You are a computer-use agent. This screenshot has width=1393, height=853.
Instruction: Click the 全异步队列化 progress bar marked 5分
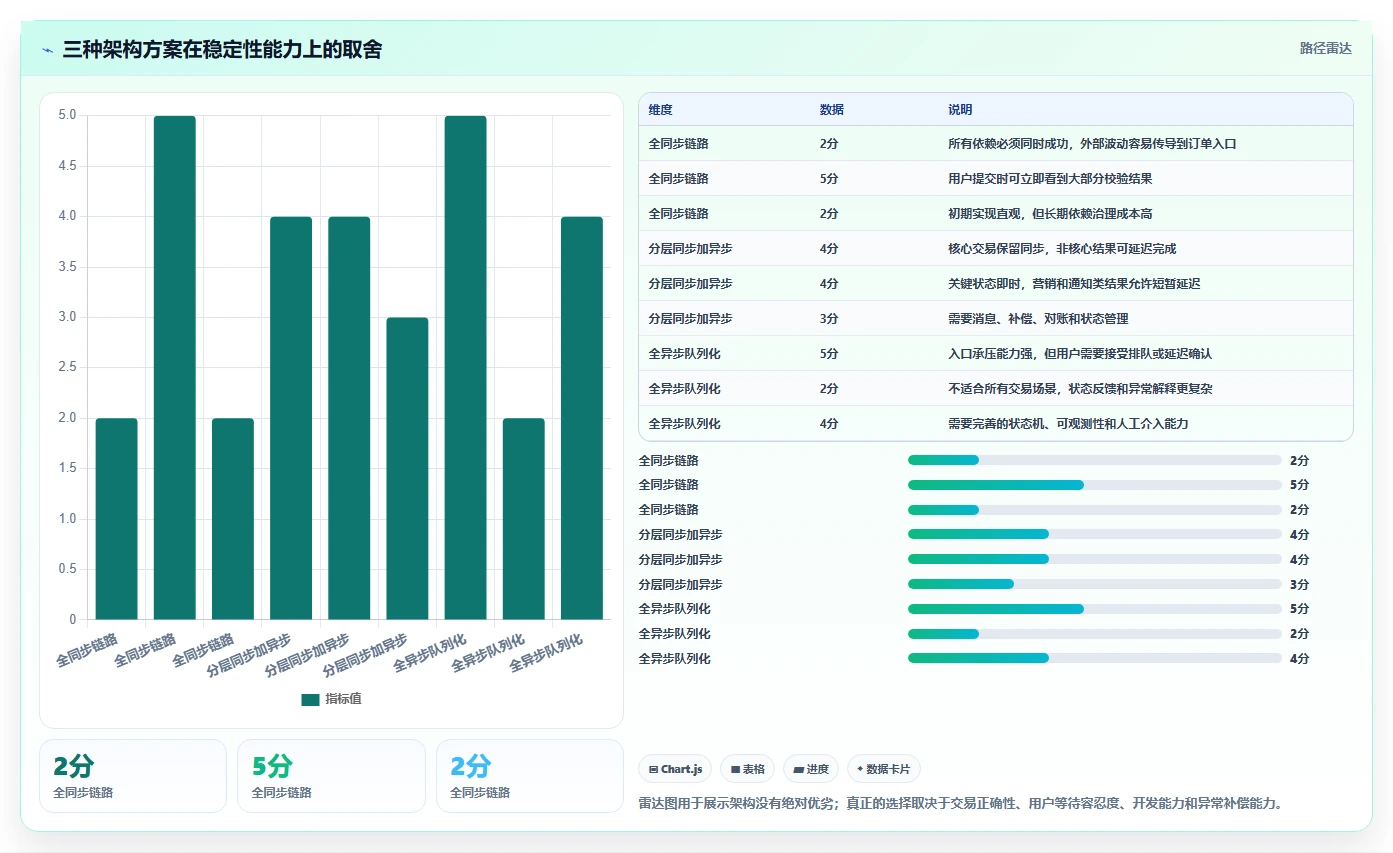(1094, 609)
